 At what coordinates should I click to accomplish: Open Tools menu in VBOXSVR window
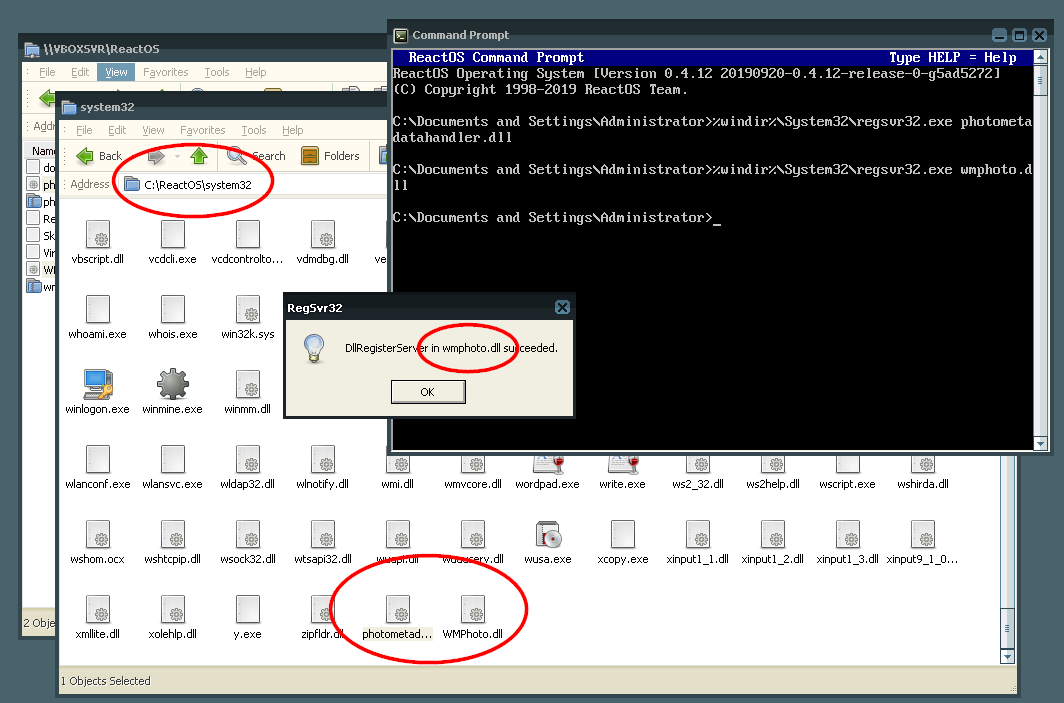[x=216, y=72]
